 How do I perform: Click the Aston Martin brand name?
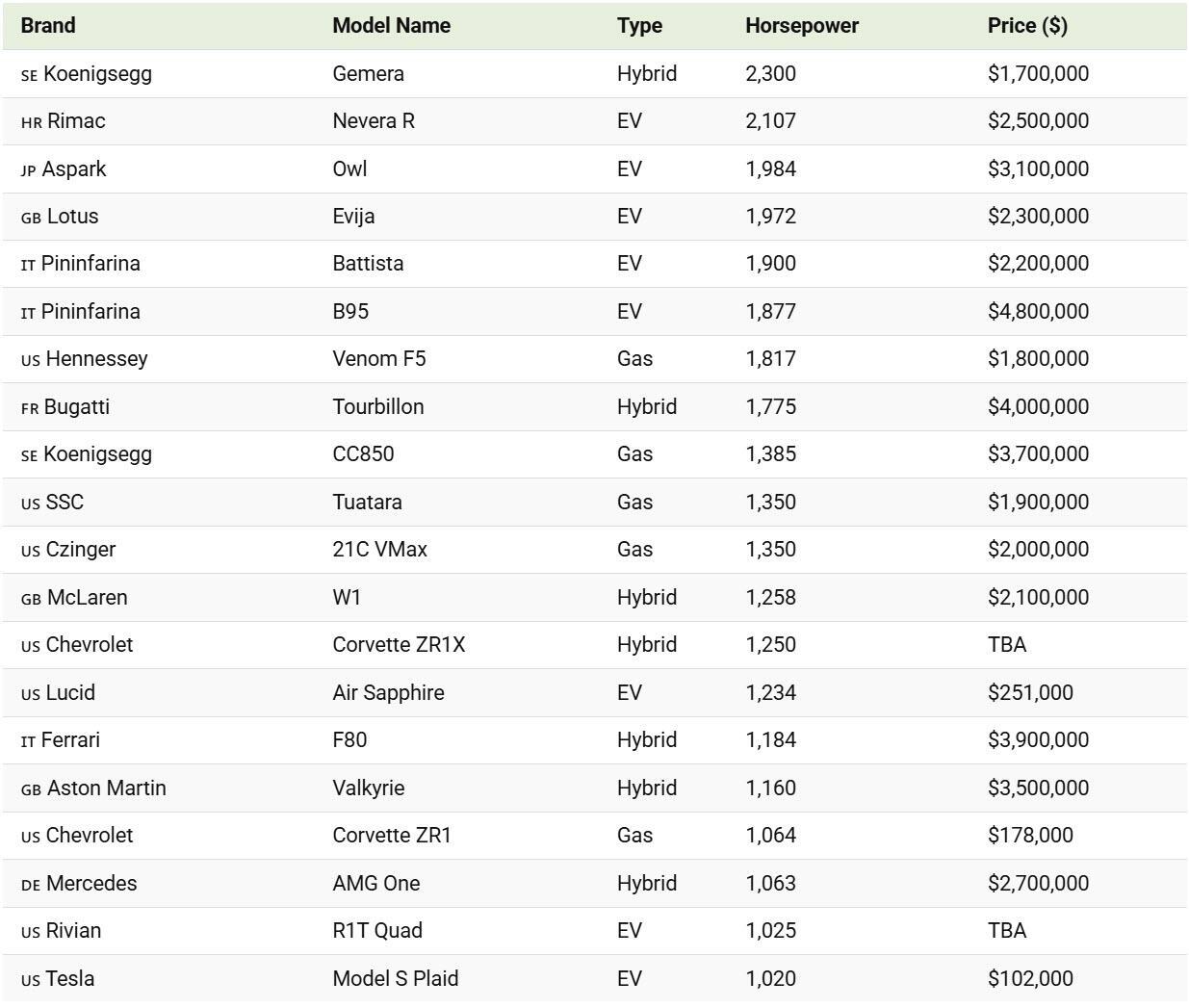coord(107,788)
